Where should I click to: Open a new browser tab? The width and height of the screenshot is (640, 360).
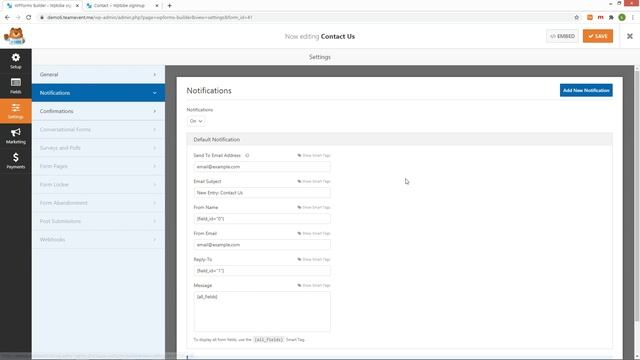tap(169, 6)
